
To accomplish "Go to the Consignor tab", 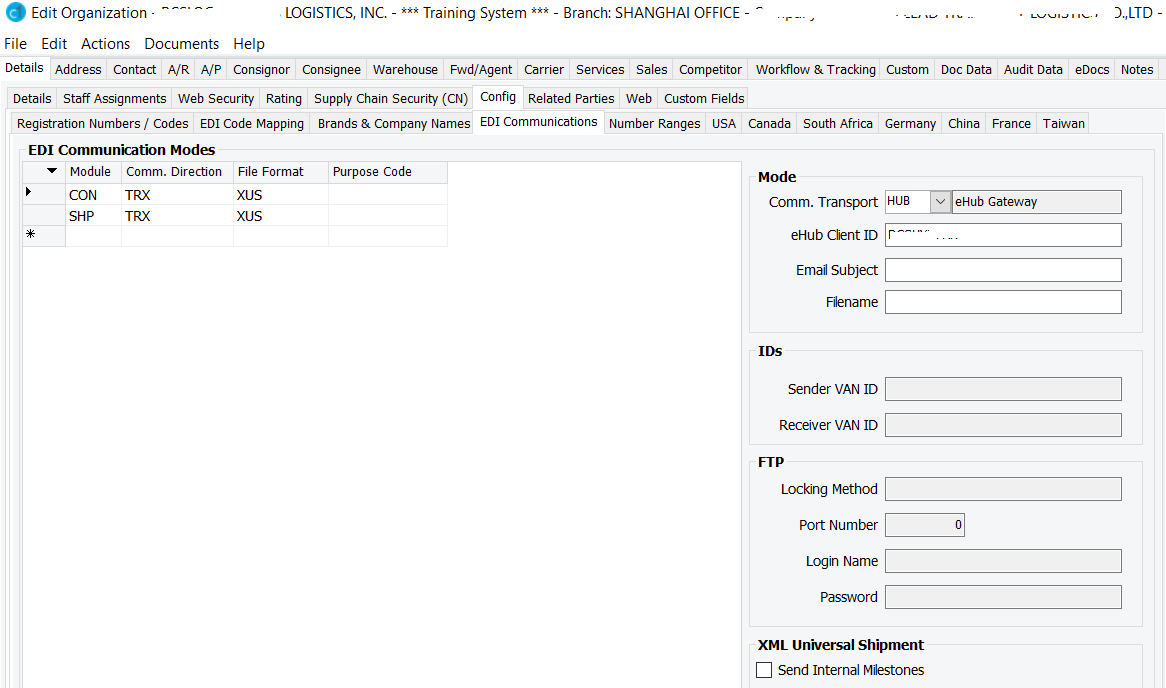I will tap(262, 69).
